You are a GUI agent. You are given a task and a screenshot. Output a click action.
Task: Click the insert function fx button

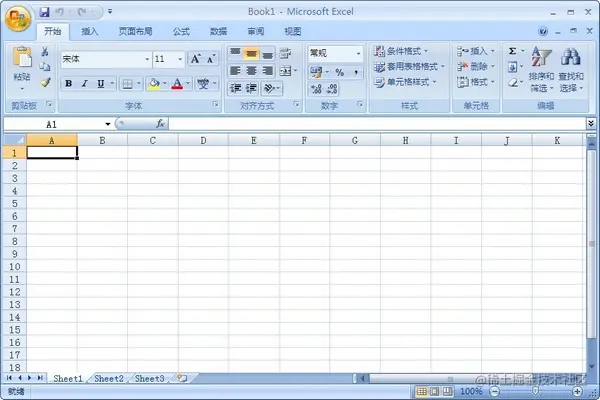(160, 124)
